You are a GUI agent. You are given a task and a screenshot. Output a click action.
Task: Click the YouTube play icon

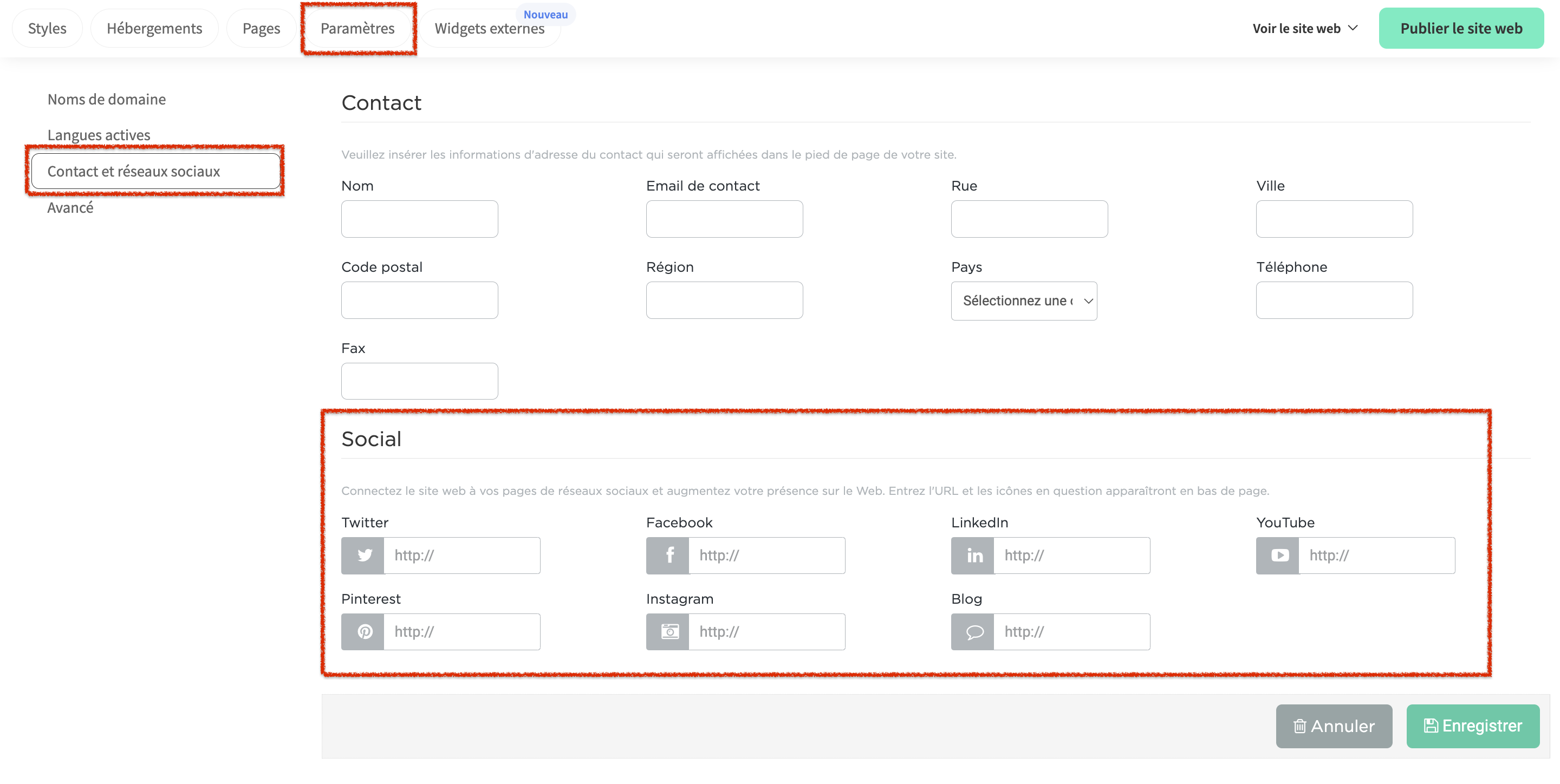(1278, 554)
